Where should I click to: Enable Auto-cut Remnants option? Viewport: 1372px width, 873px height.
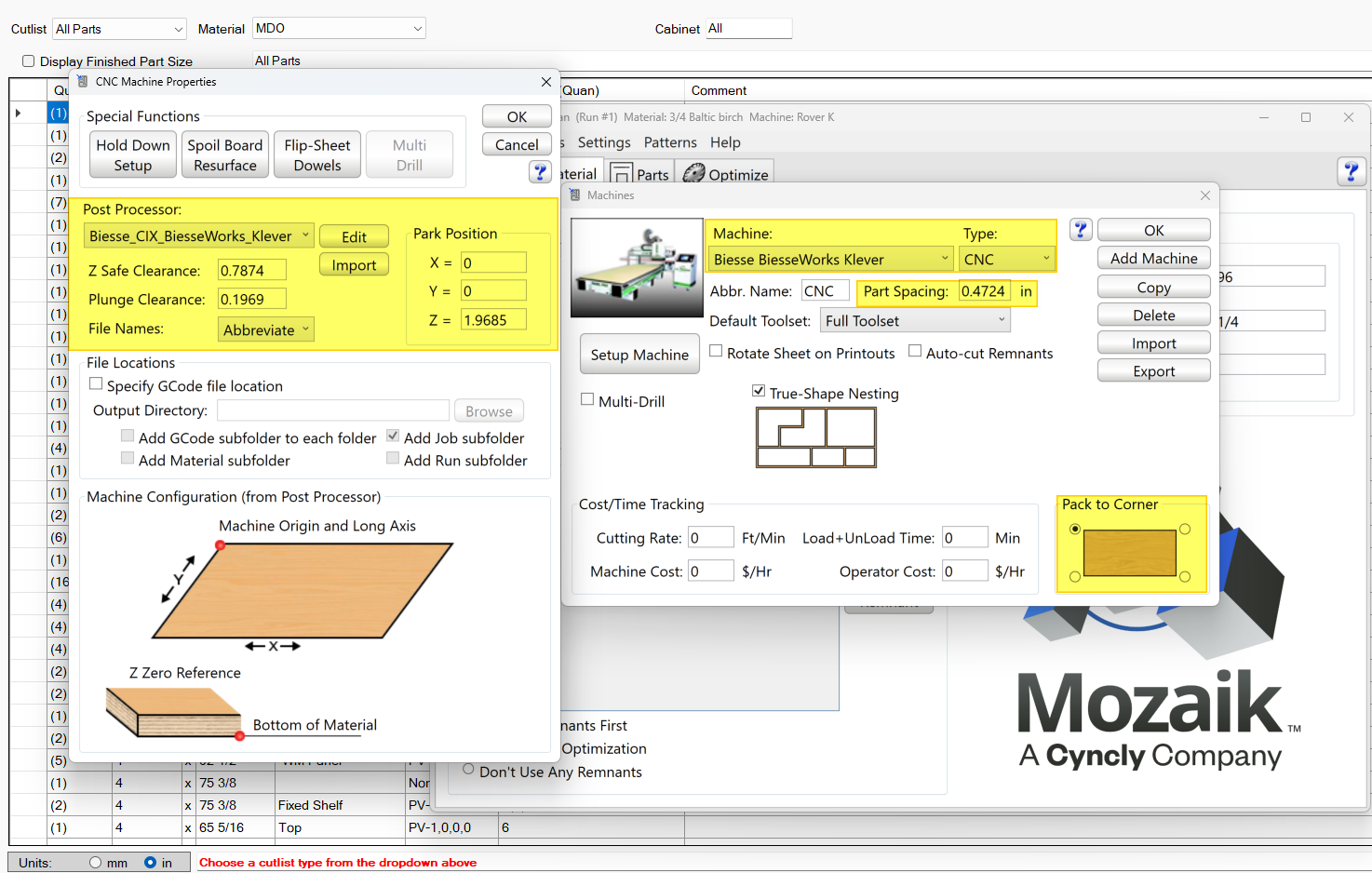[x=915, y=351]
